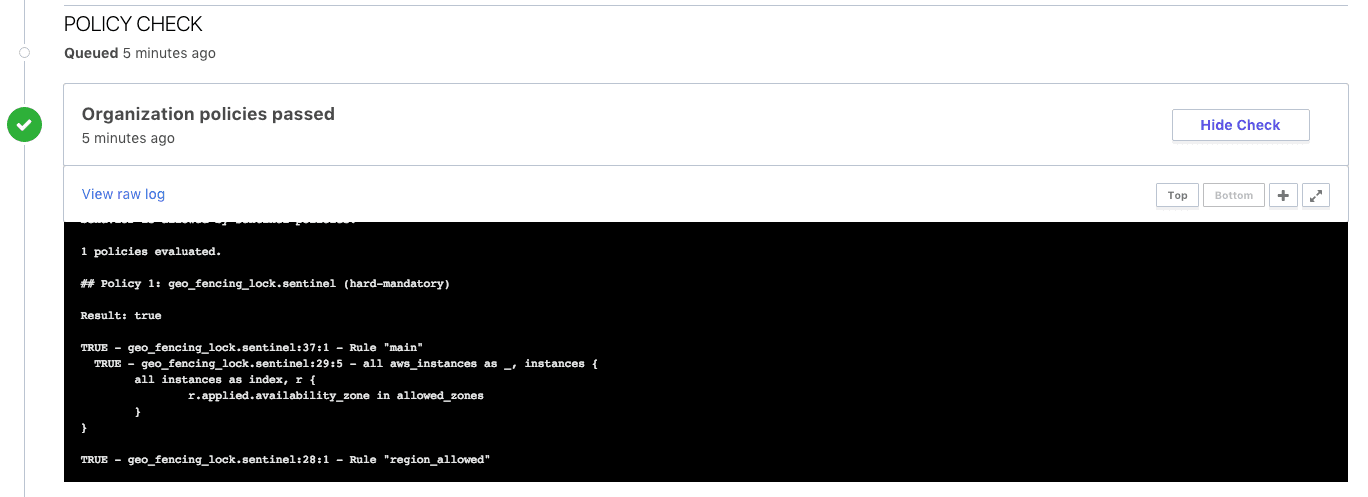Click timestamp under Organization policies passed
Screen dimensions: 1368x497
(x=128, y=138)
